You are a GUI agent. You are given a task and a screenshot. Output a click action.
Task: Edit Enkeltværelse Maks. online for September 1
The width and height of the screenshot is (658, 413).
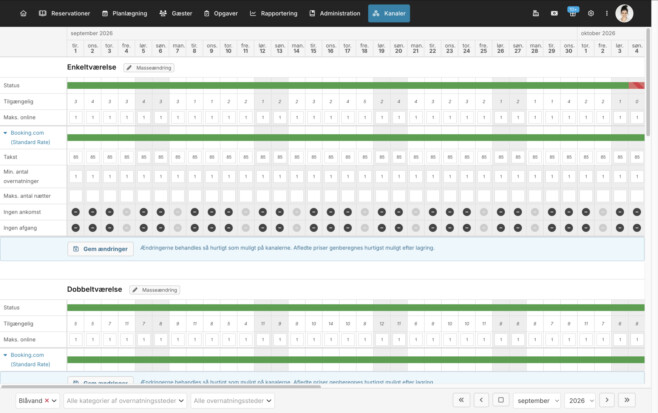coord(76,118)
